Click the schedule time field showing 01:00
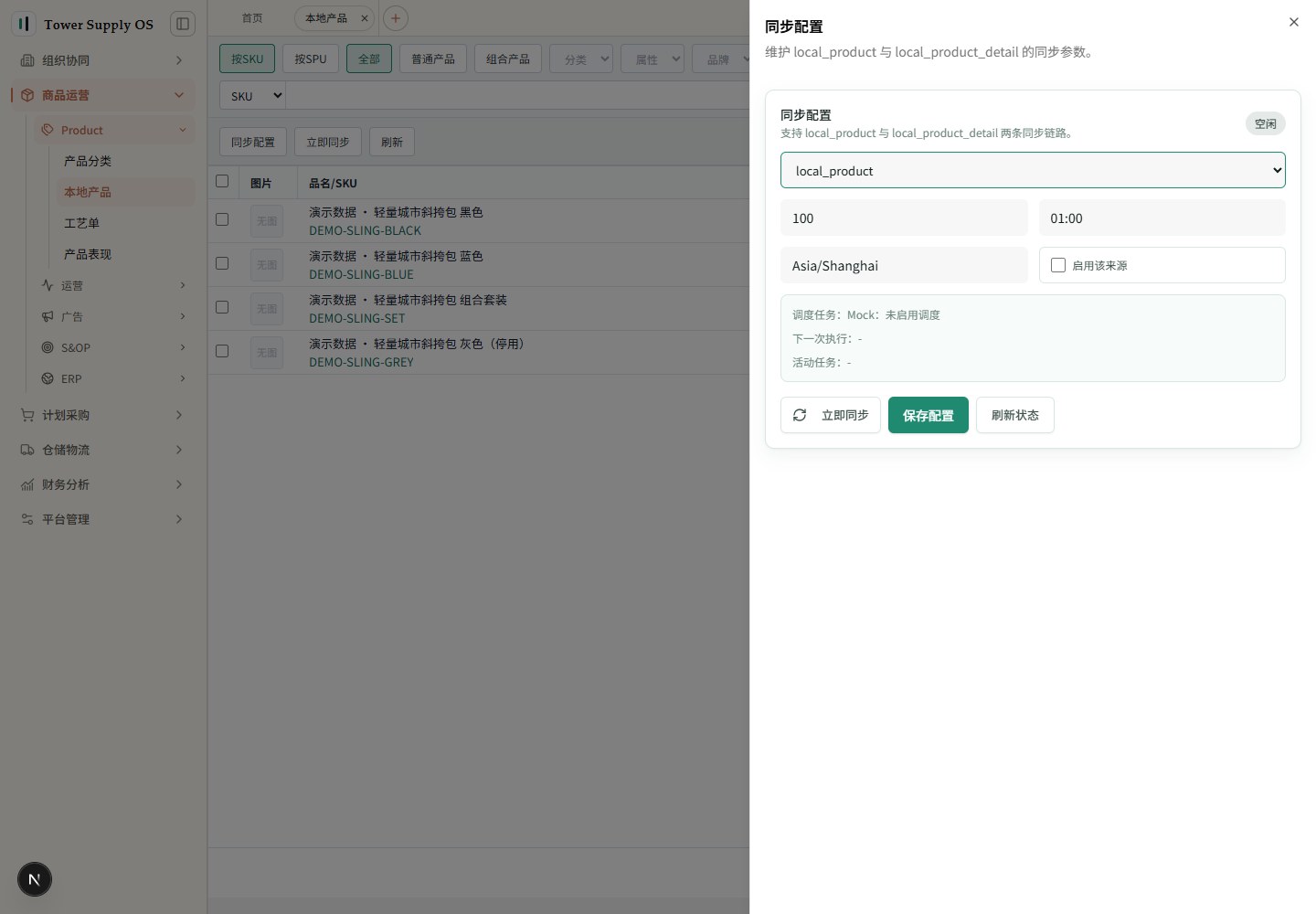 [x=1162, y=218]
